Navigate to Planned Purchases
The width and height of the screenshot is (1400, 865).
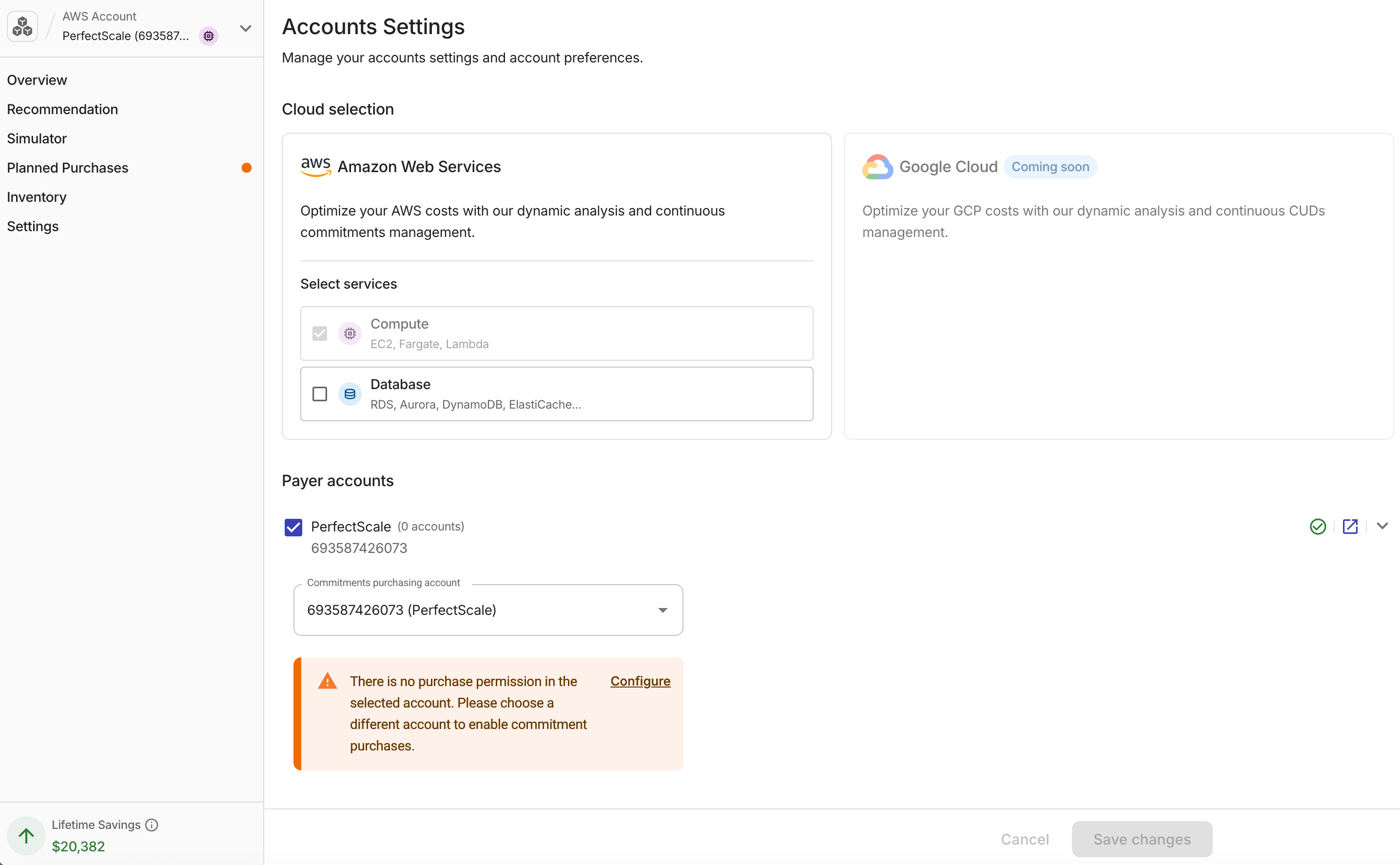pyautogui.click(x=67, y=168)
